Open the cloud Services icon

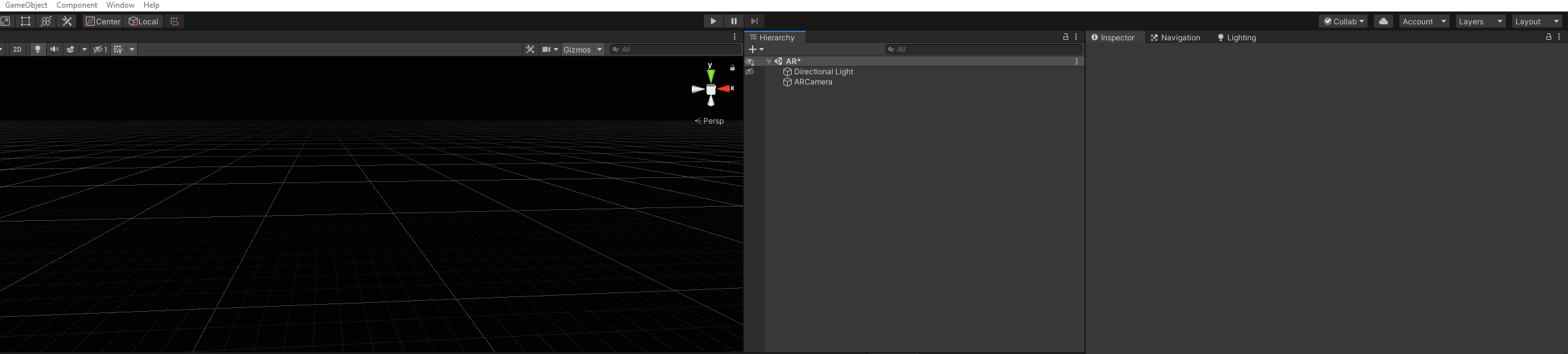(1384, 21)
